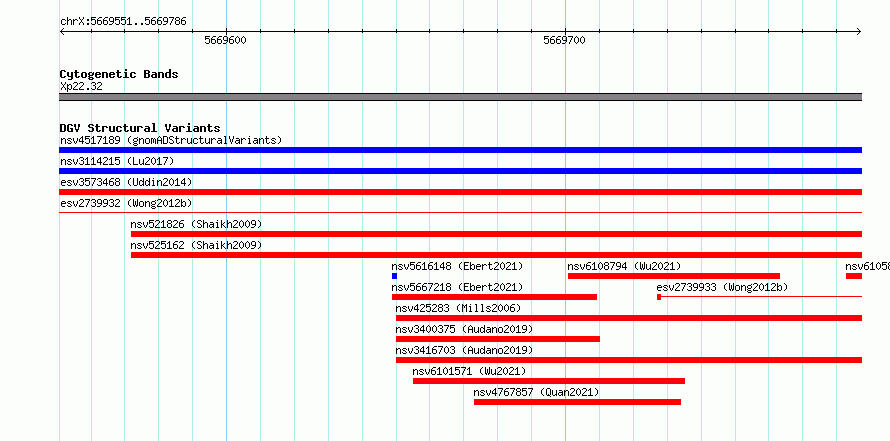
Task: Select the nsv4517189 blue variant bar
Action: pyautogui.click(x=460, y=150)
